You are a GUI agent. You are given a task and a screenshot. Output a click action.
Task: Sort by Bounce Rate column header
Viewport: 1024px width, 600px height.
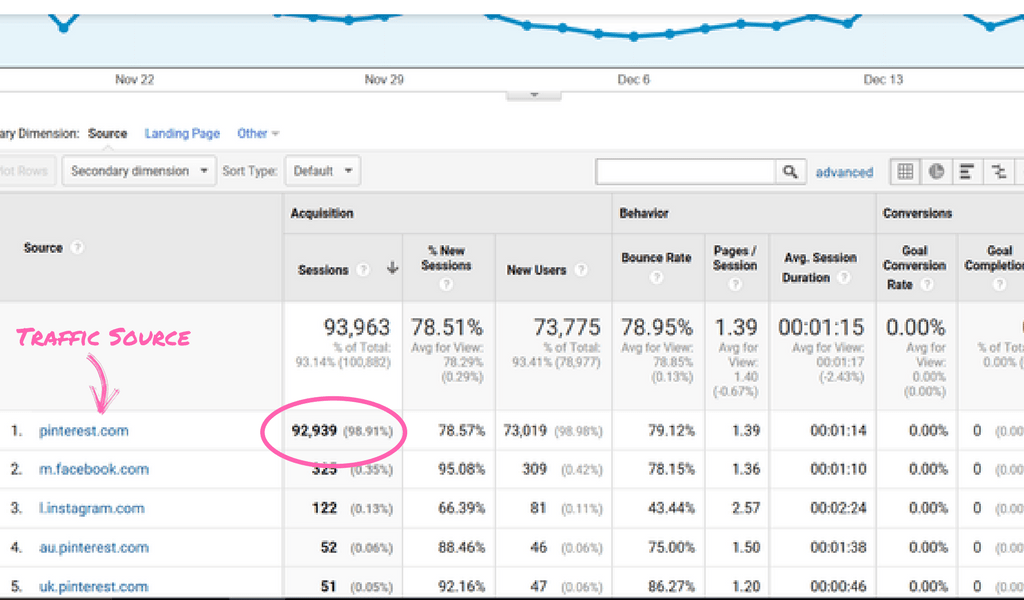click(656, 258)
